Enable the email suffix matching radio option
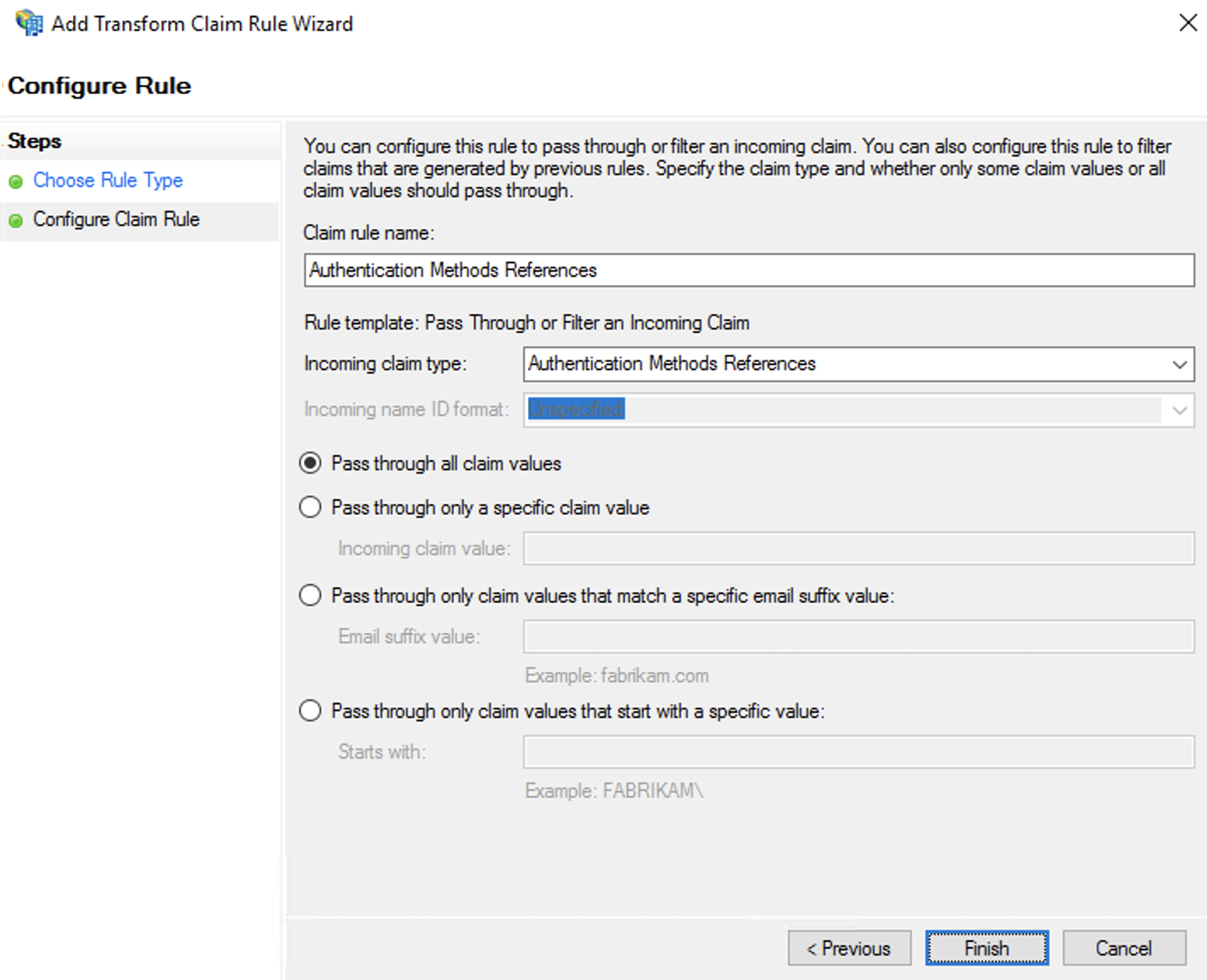Image resolution: width=1207 pixels, height=980 pixels. [311, 596]
